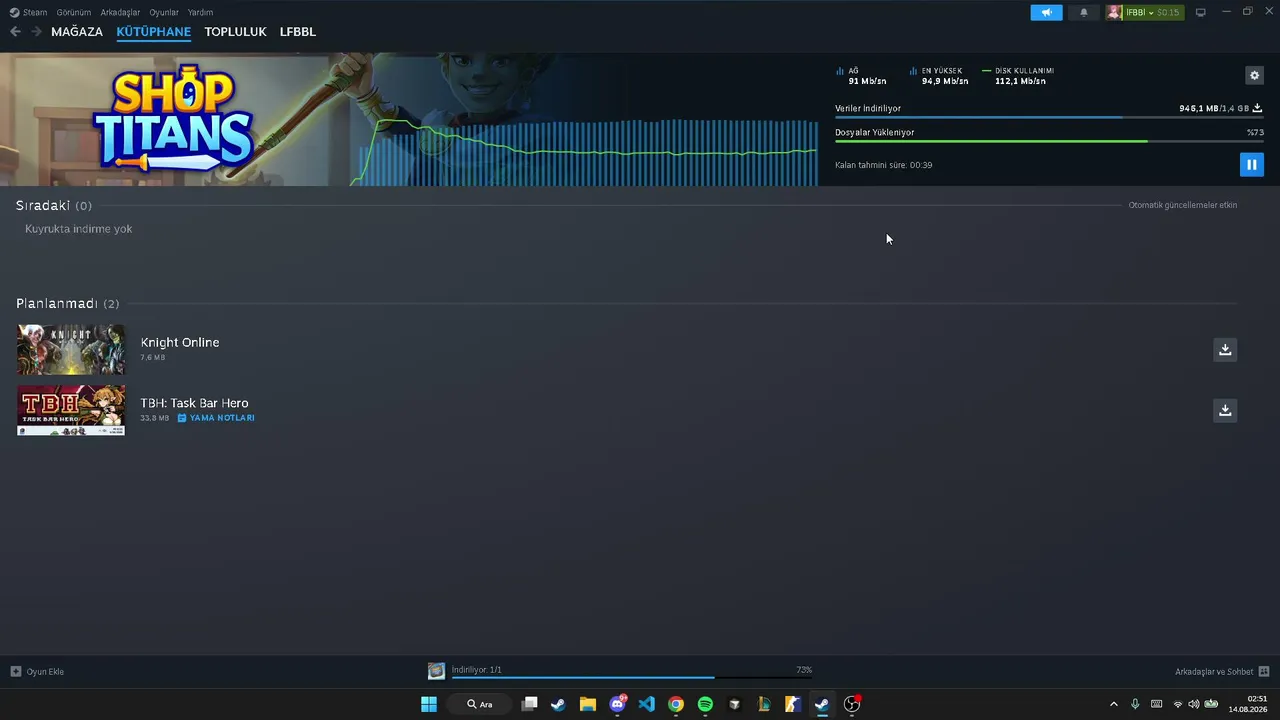Click Otomatik güncellemeler etkin link
1280x720 pixels.
click(x=1183, y=205)
